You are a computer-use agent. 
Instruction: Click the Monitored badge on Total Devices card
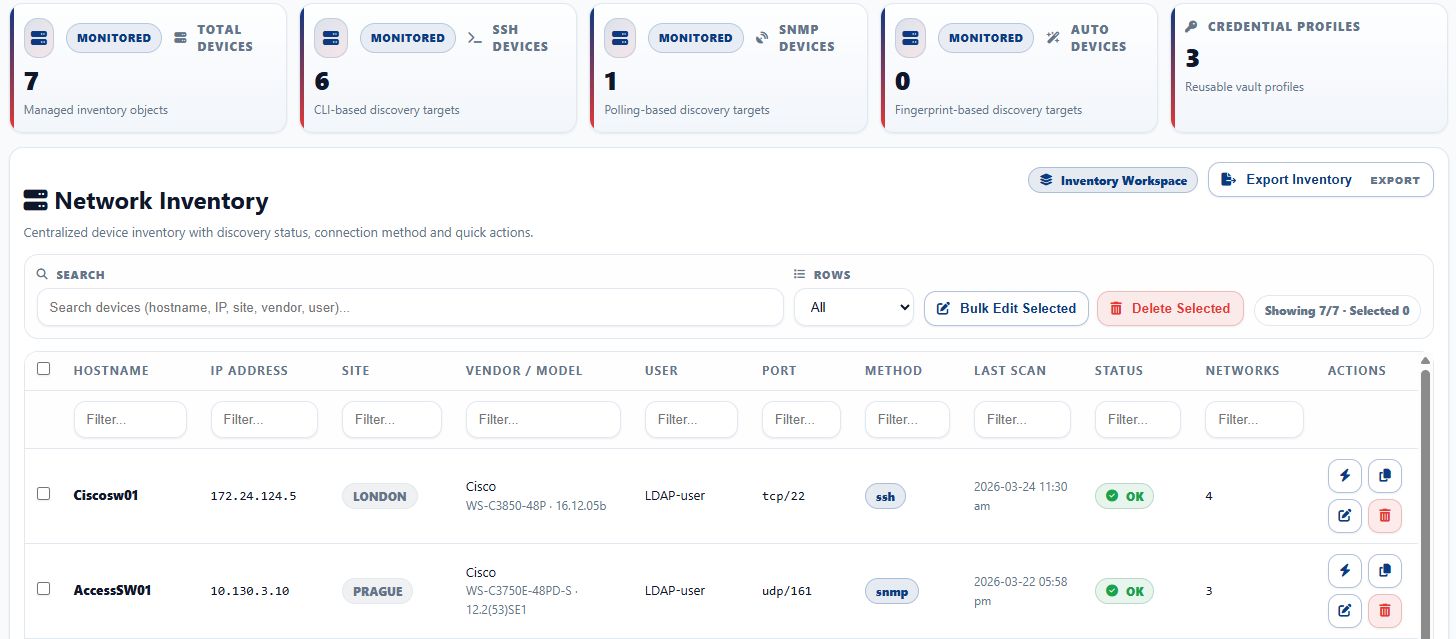pos(114,38)
